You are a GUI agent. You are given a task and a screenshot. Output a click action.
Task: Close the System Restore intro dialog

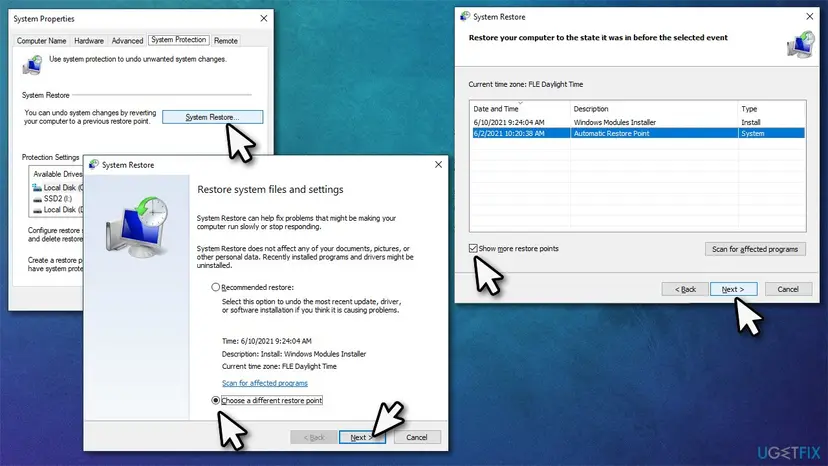(438, 164)
